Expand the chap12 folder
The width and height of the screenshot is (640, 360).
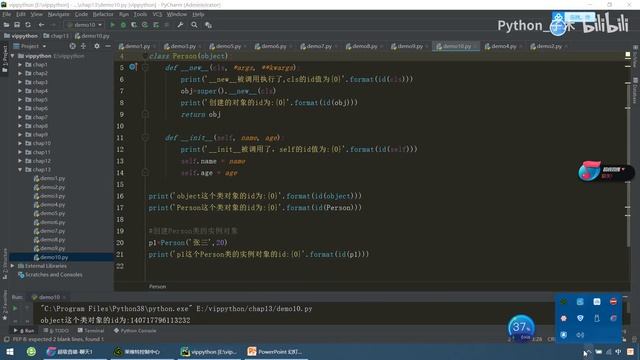(x=20, y=161)
